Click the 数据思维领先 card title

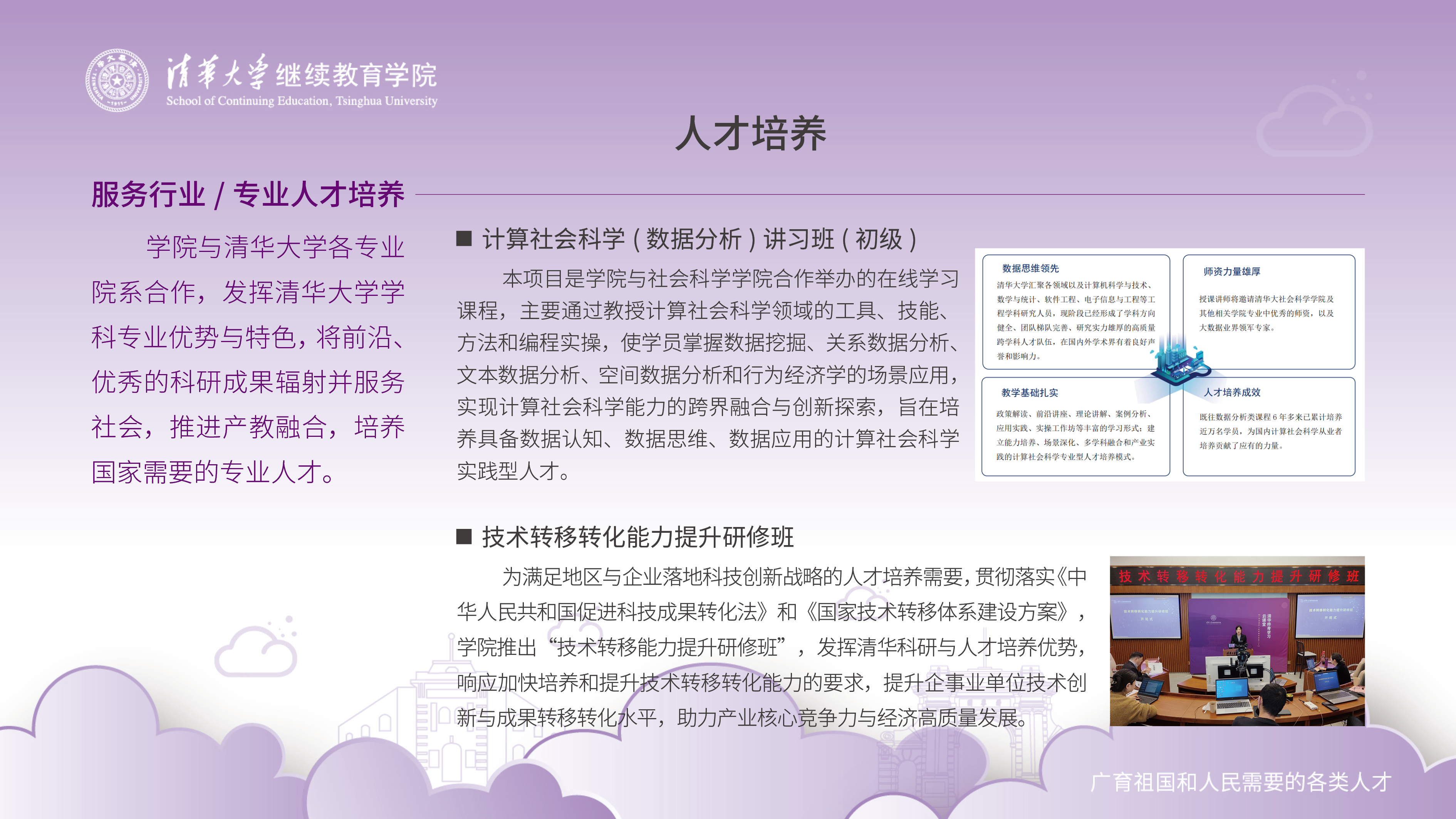click(1030, 269)
